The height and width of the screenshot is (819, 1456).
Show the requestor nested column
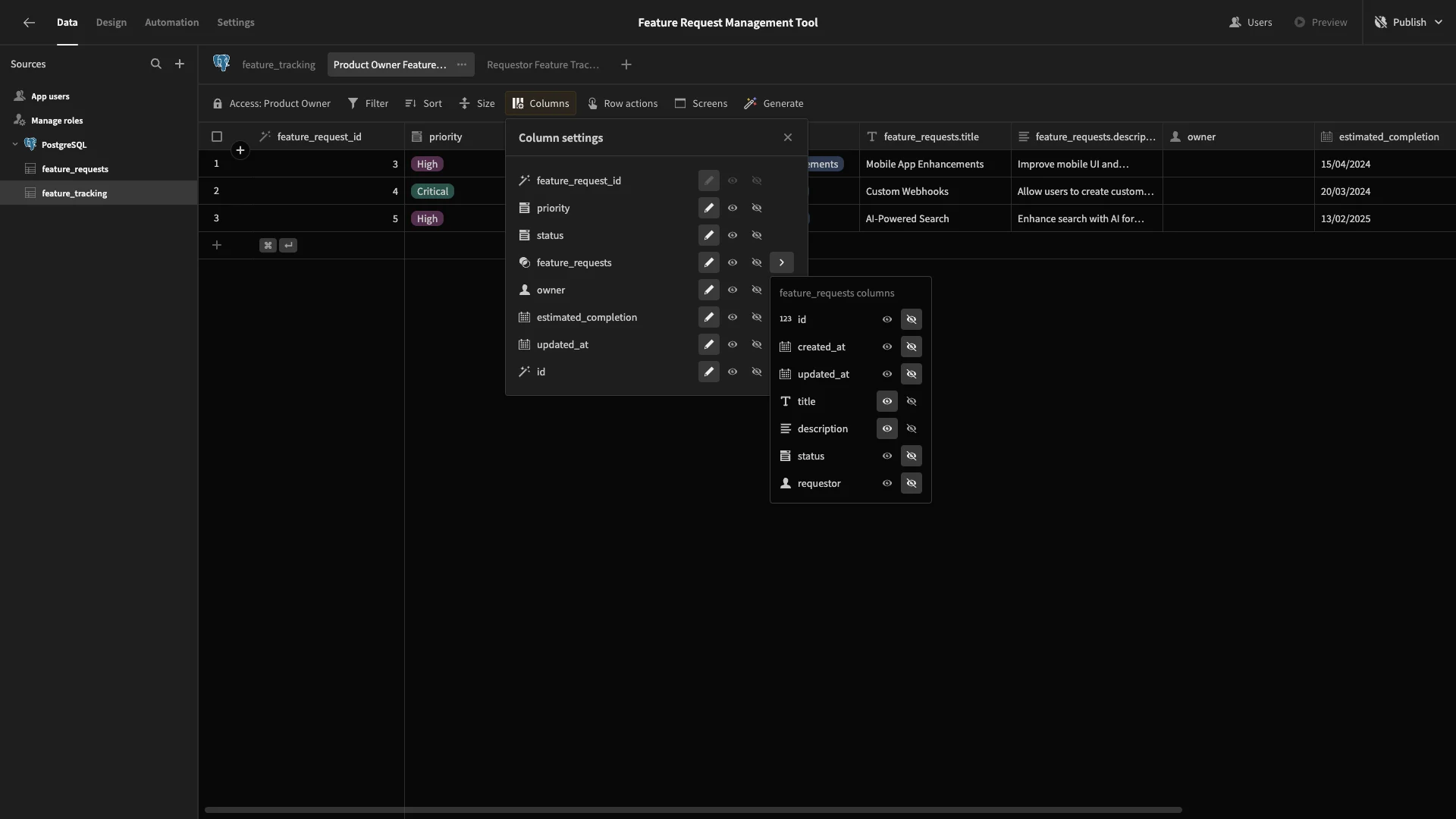[x=887, y=483]
